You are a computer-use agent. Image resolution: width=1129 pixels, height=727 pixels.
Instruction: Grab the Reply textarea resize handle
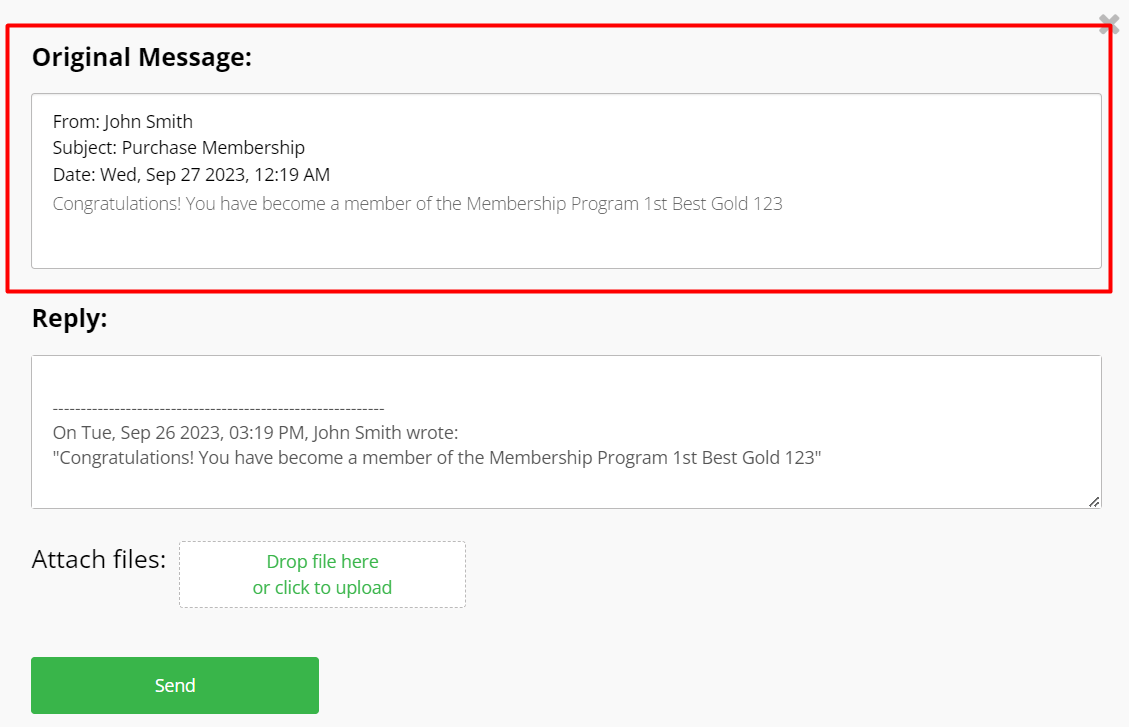click(1094, 502)
